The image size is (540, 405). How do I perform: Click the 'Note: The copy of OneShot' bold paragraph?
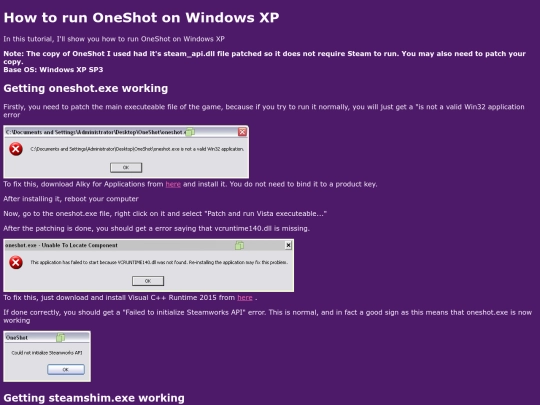(x=264, y=58)
